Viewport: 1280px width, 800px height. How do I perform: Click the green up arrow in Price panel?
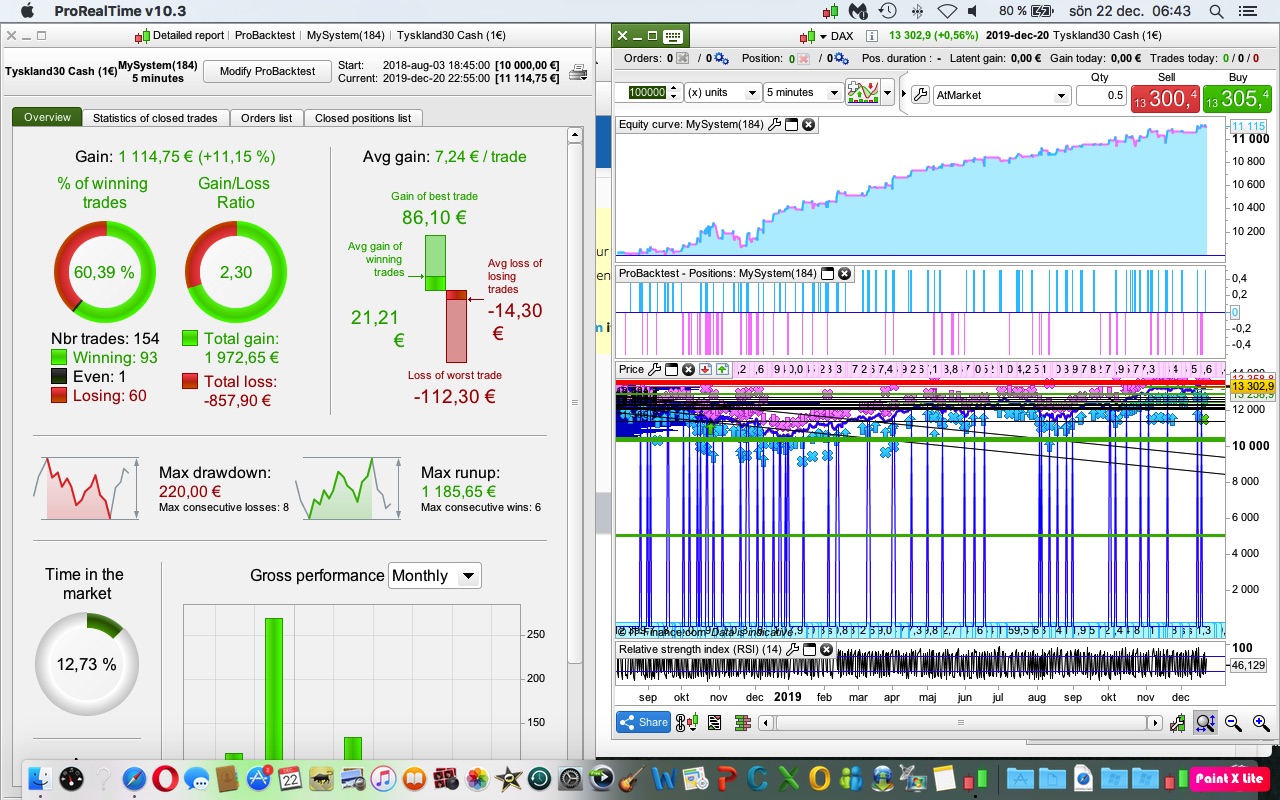click(722, 369)
